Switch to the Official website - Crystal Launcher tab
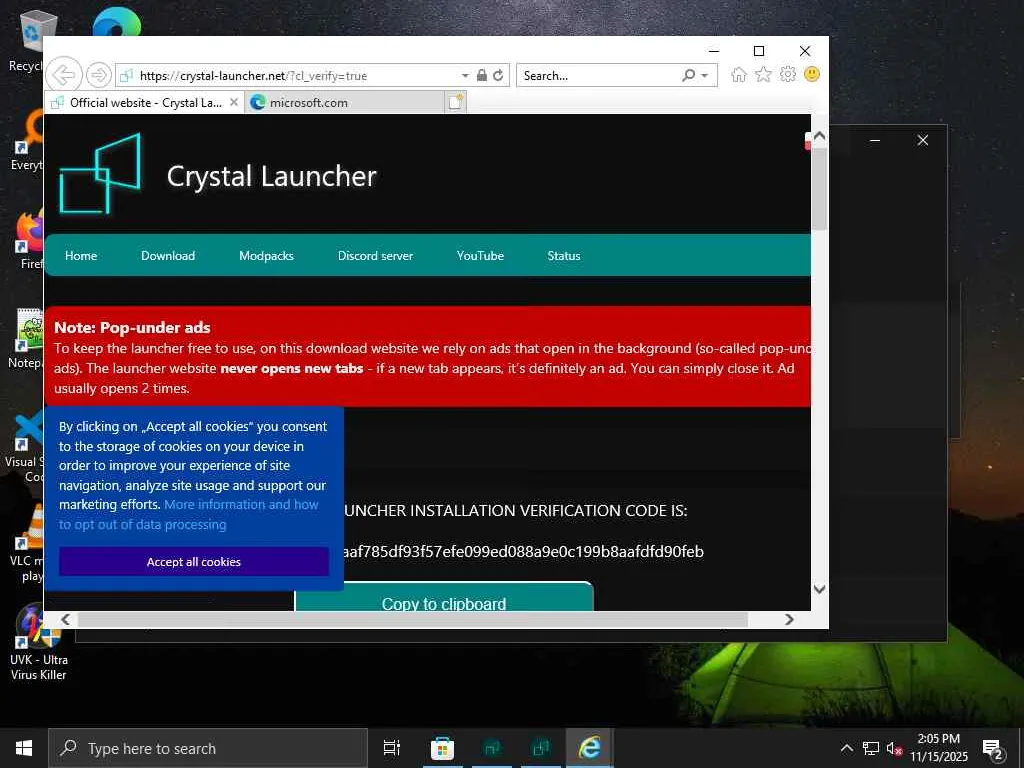 click(x=145, y=103)
